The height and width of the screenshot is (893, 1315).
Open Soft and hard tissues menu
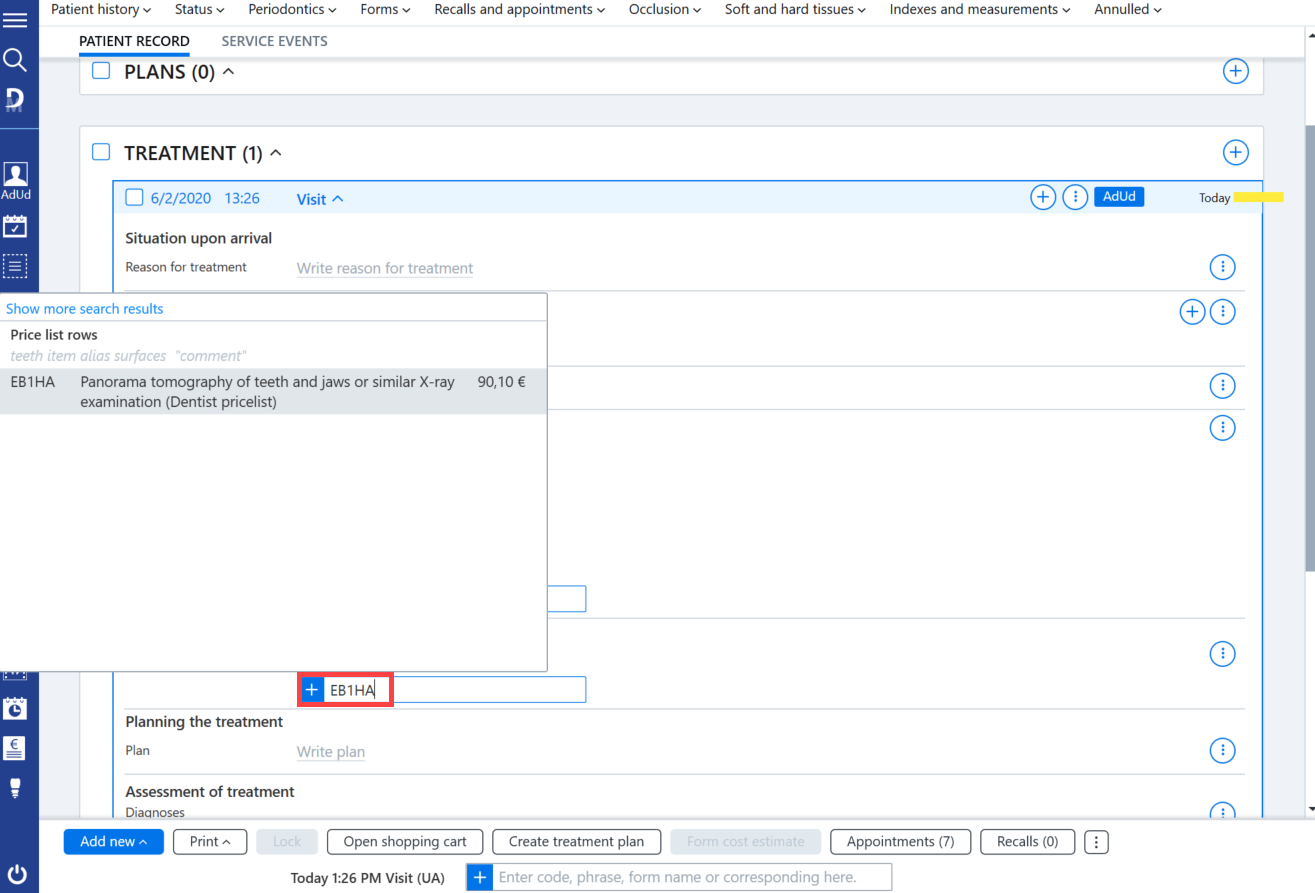pyautogui.click(x=797, y=9)
